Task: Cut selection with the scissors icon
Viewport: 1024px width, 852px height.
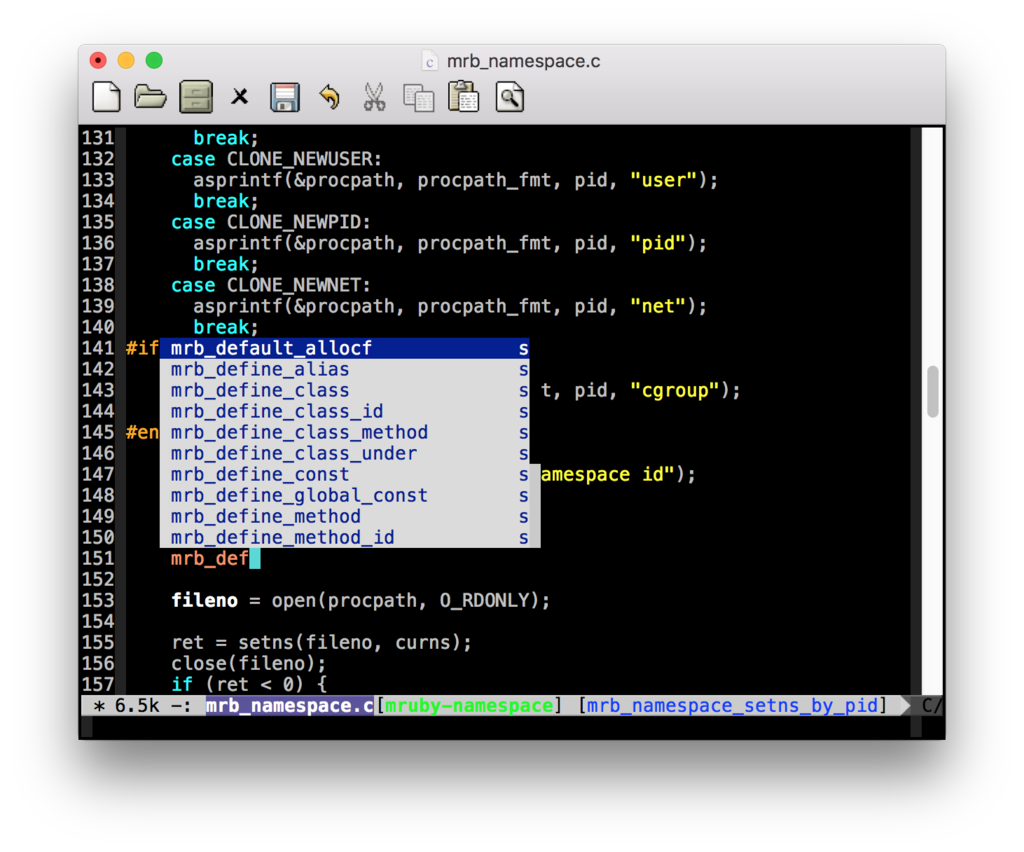Action: [x=374, y=97]
